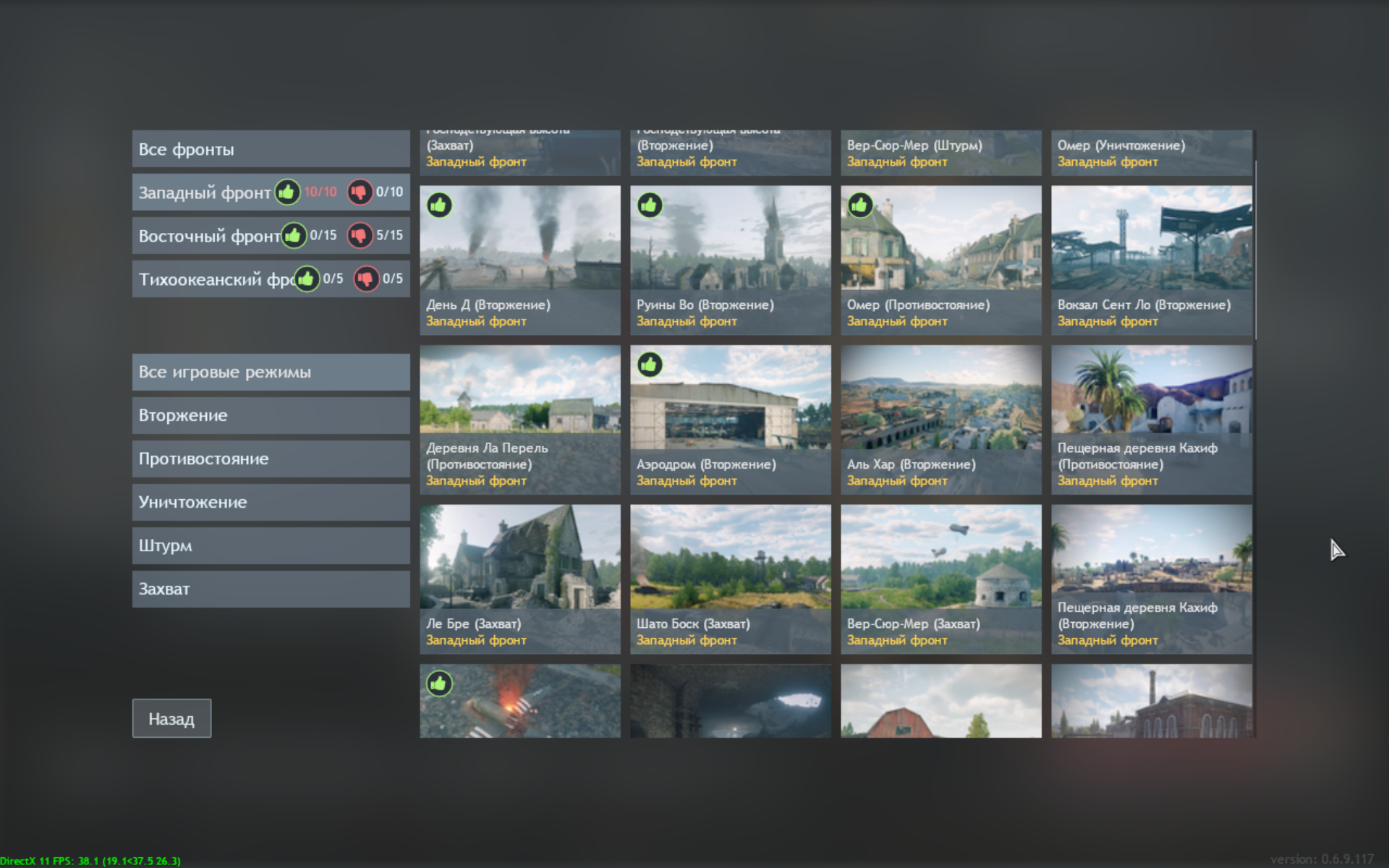Choose the Уничтожение game mode

click(x=271, y=502)
